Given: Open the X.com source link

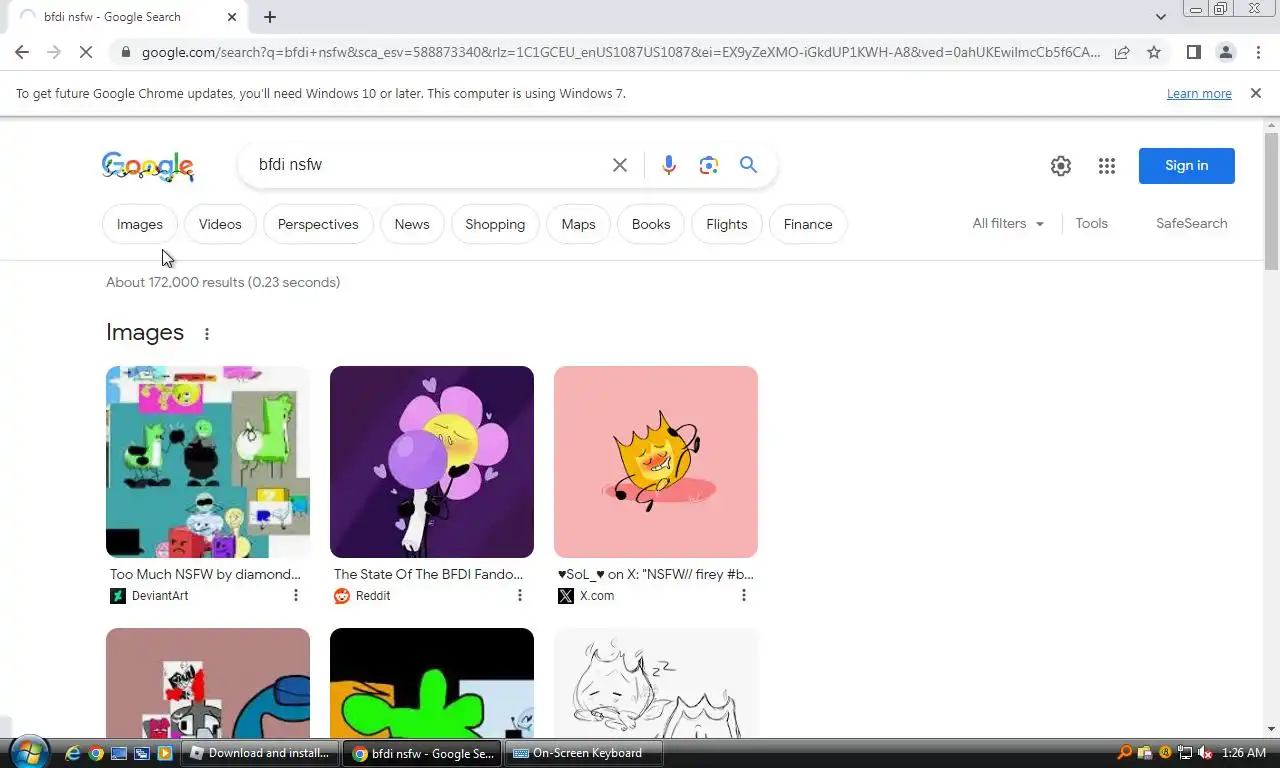Looking at the screenshot, I should (x=587, y=595).
